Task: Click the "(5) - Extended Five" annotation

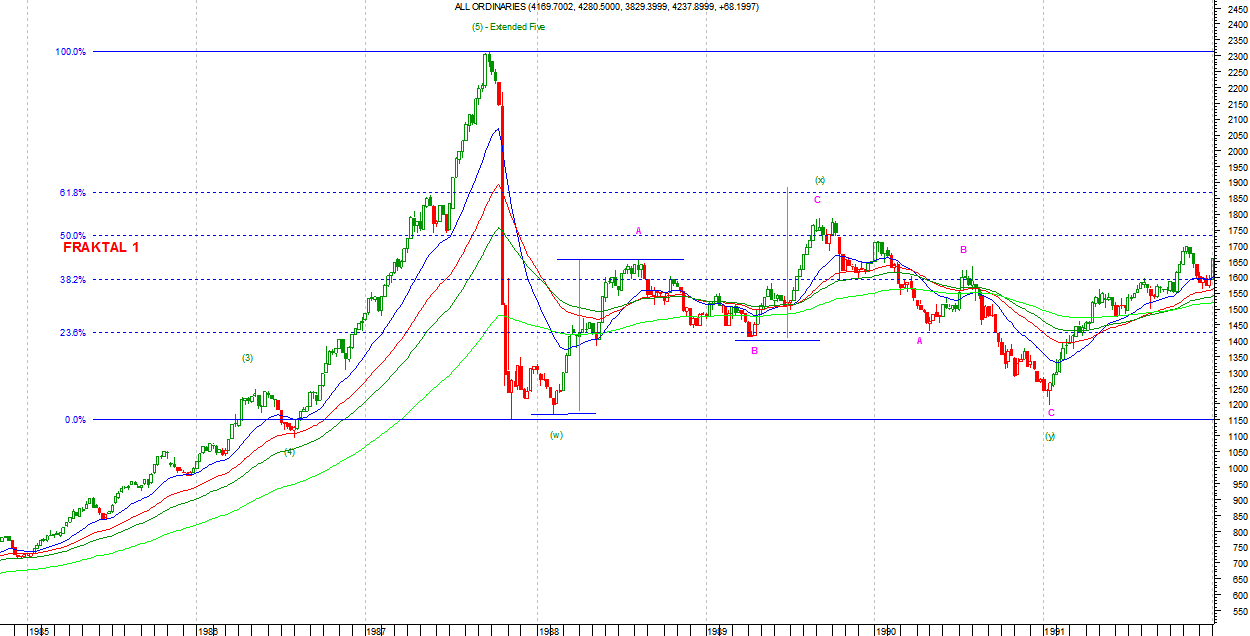Action: pos(508,27)
